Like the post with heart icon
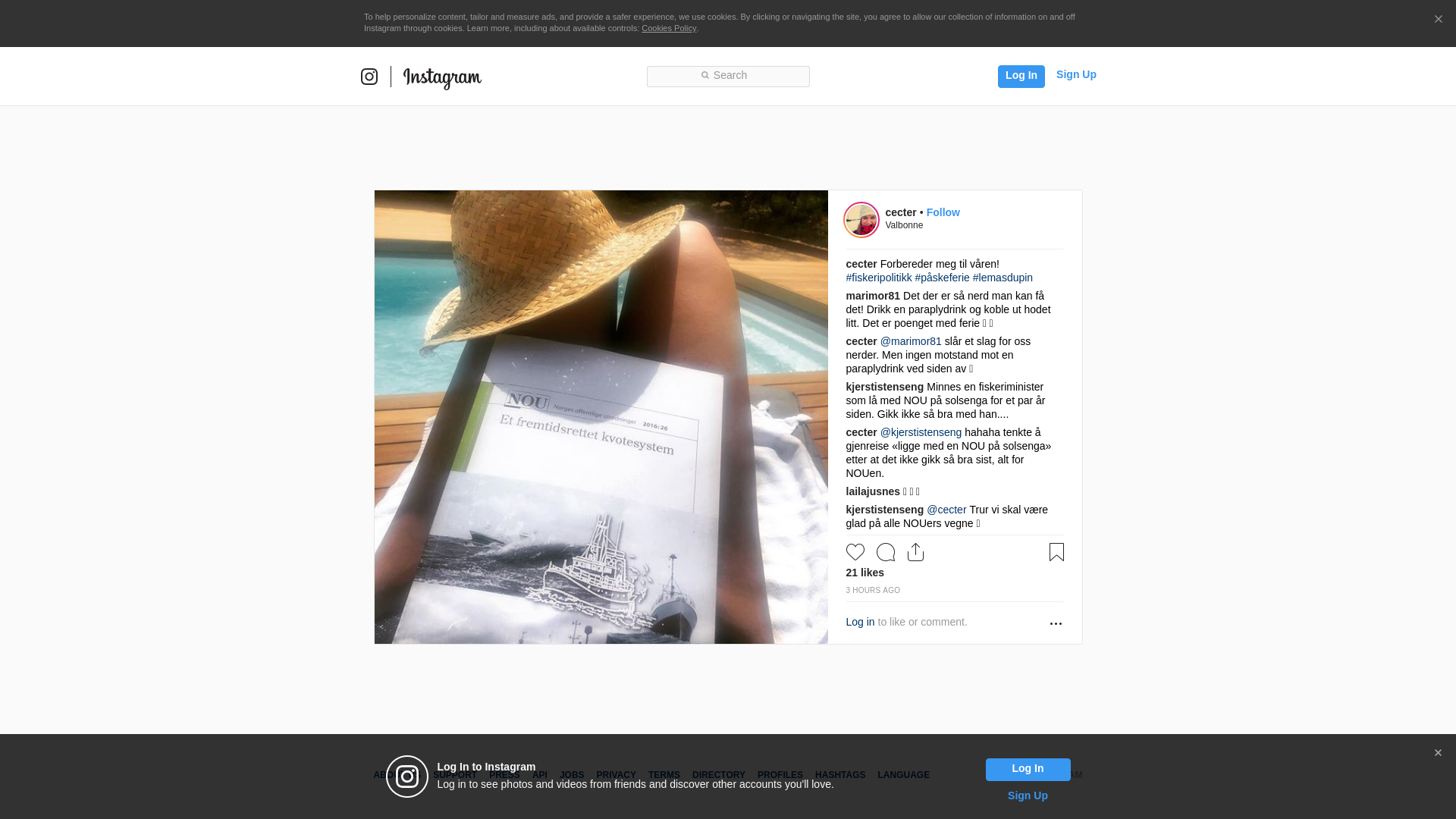This screenshot has height=819, width=1456. point(855,552)
